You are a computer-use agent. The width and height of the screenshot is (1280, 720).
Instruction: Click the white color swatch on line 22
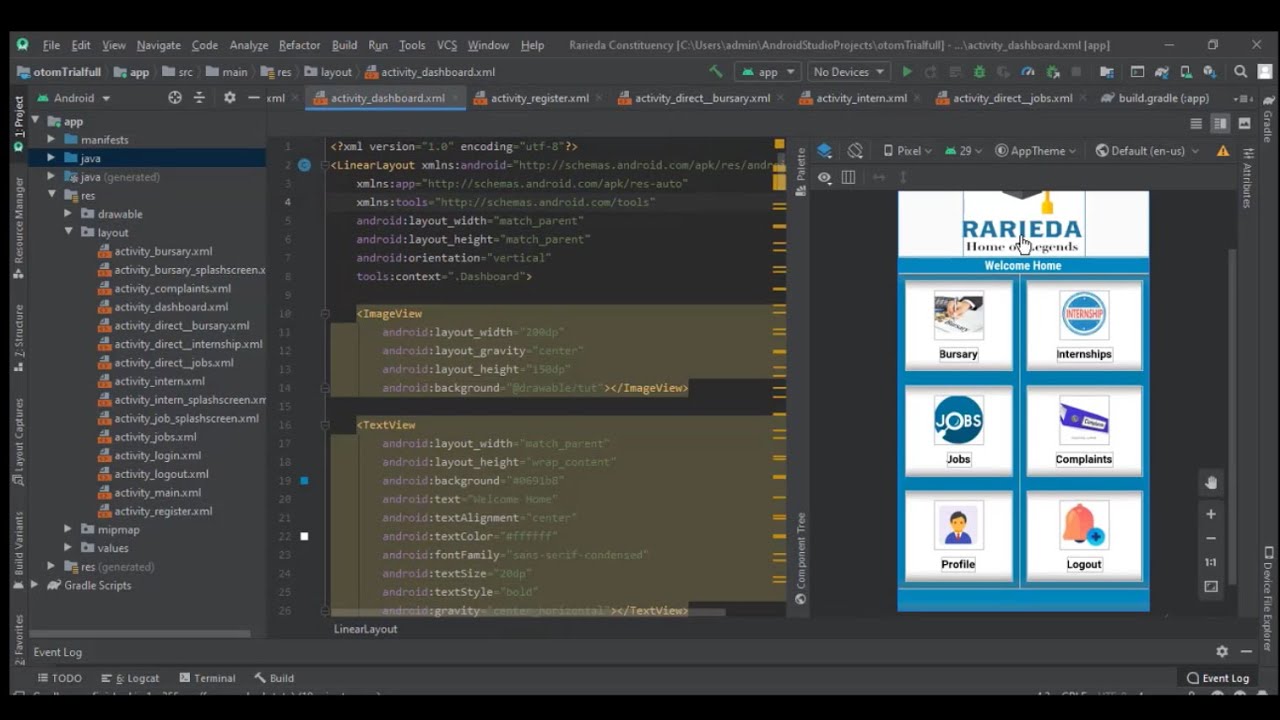[304, 537]
